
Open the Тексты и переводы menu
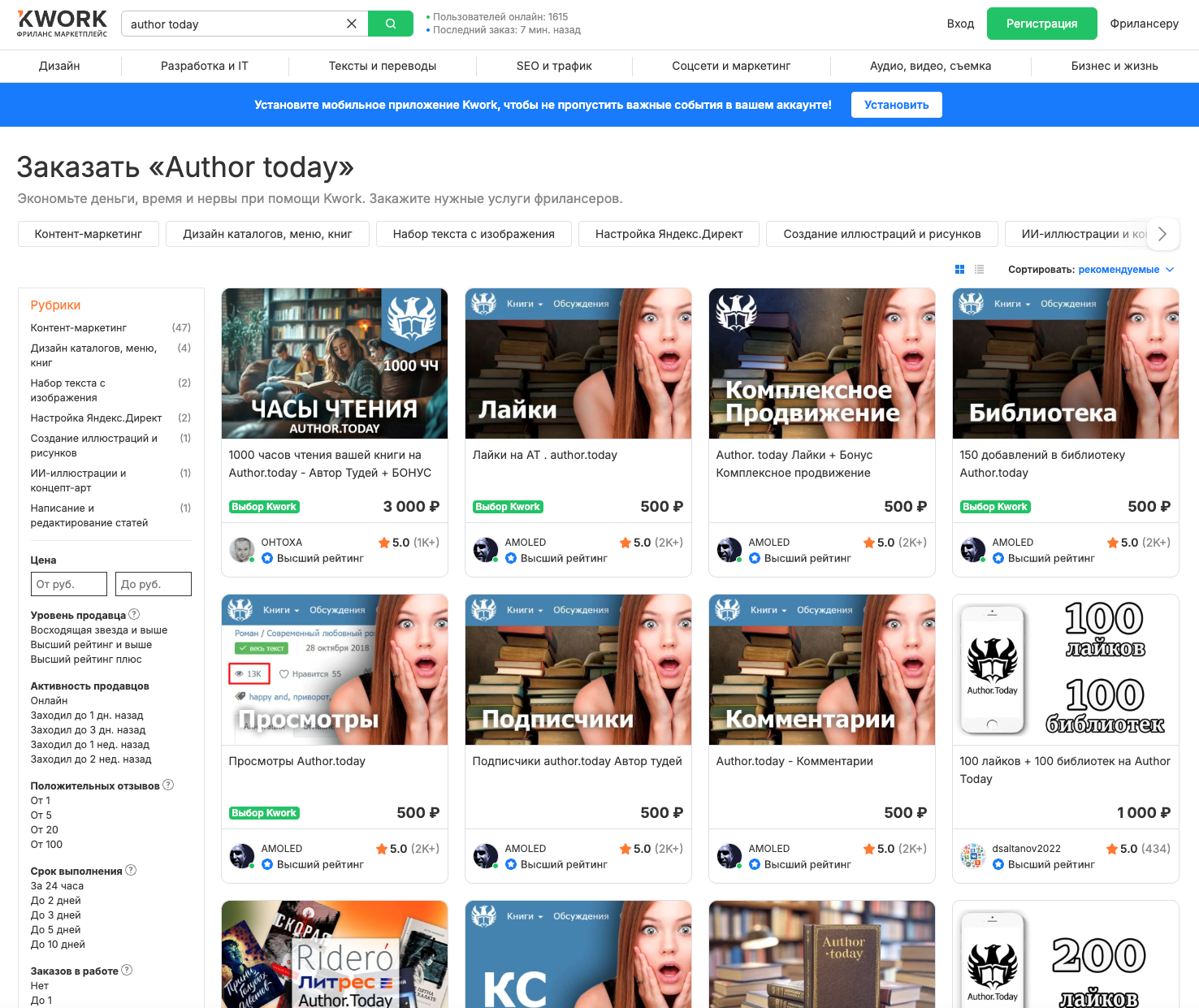[x=383, y=66]
